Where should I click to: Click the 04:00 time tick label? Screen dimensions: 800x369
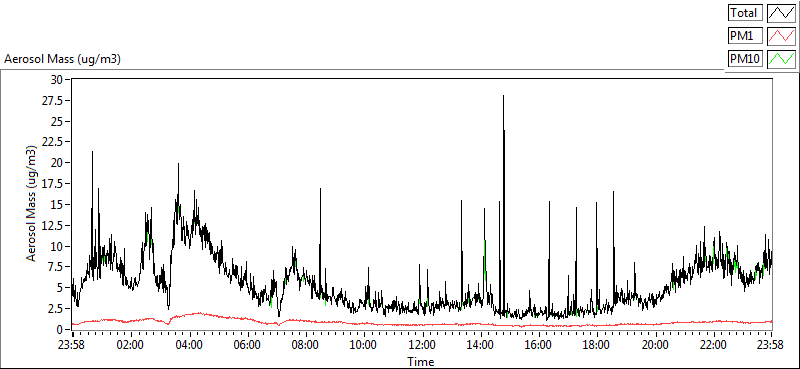(x=189, y=344)
